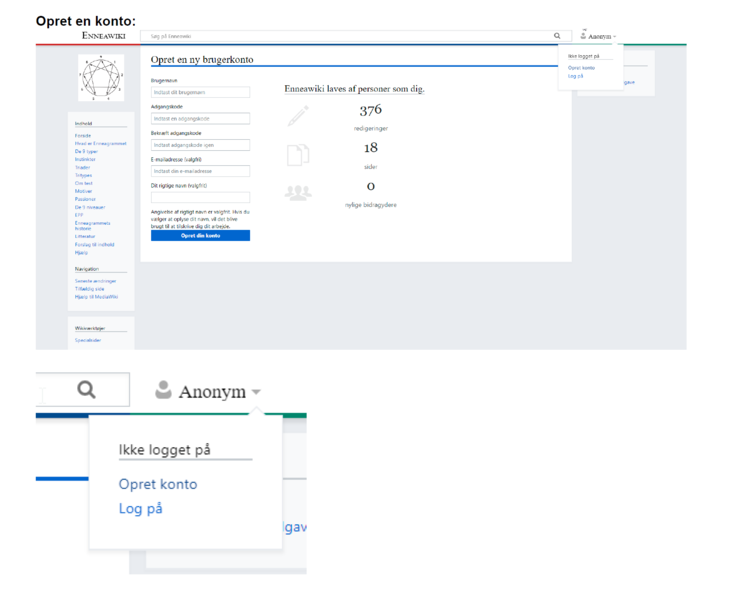Click the 'Opret en ny brugerkonto' heading
733x600 pixels.
click(x=202, y=60)
